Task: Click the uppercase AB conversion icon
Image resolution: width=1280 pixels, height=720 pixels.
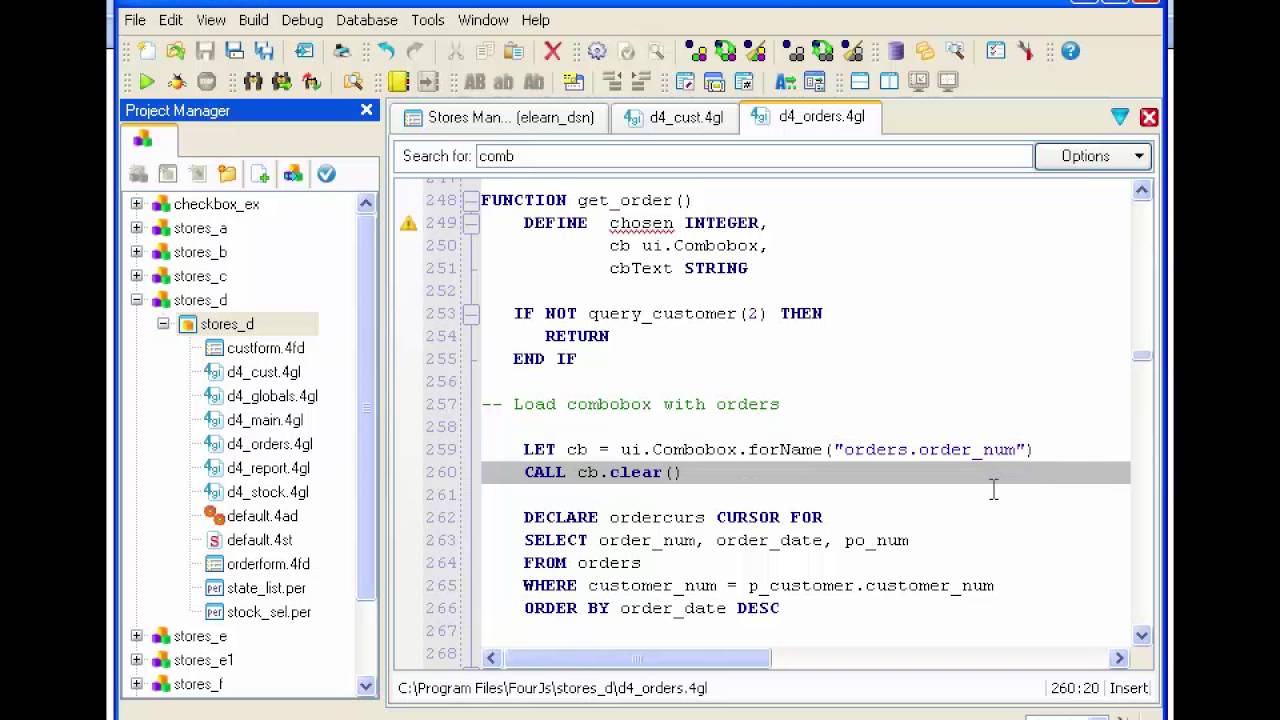Action: 475,82
